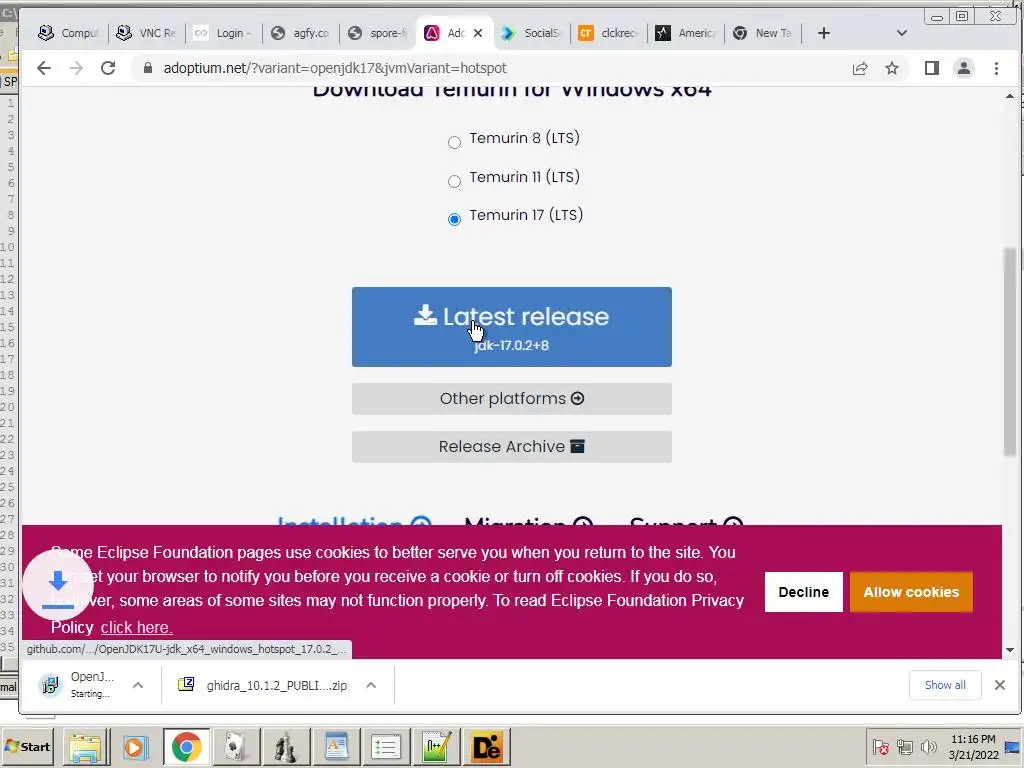The height and width of the screenshot is (768, 1024).
Task: Open the media player taskbar icon
Action: pos(136,747)
